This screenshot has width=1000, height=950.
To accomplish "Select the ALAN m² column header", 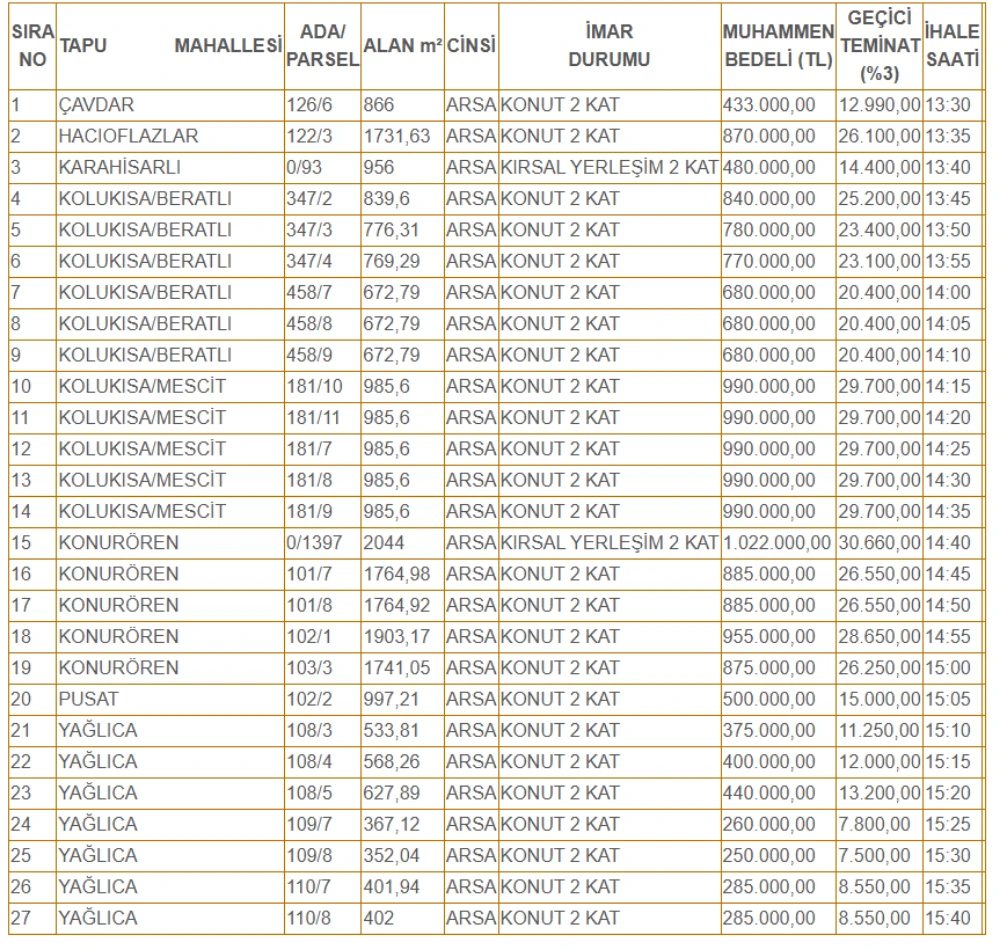I will tap(402, 47).
